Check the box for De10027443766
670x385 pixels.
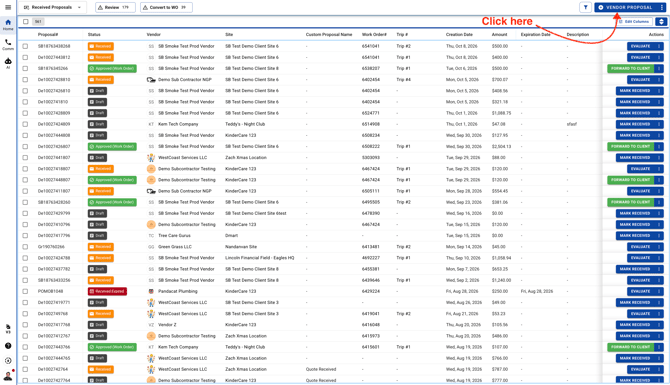click(25, 347)
